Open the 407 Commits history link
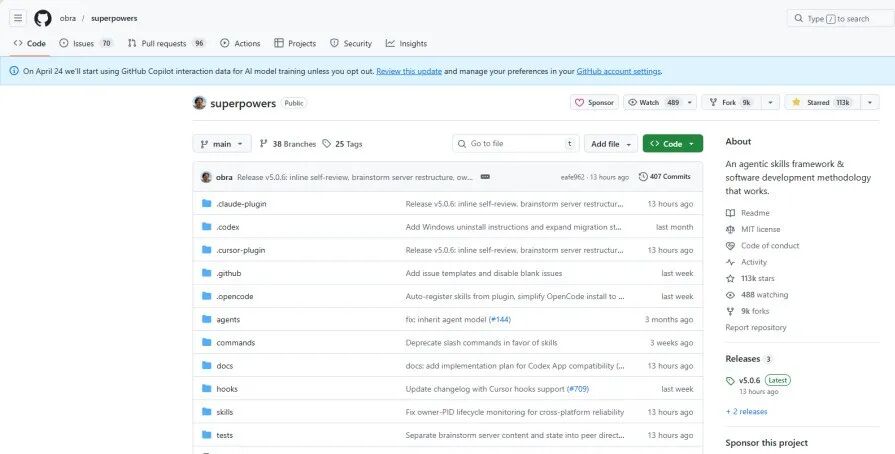The height and width of the screenshot is (454, 895). coord(664,177)
